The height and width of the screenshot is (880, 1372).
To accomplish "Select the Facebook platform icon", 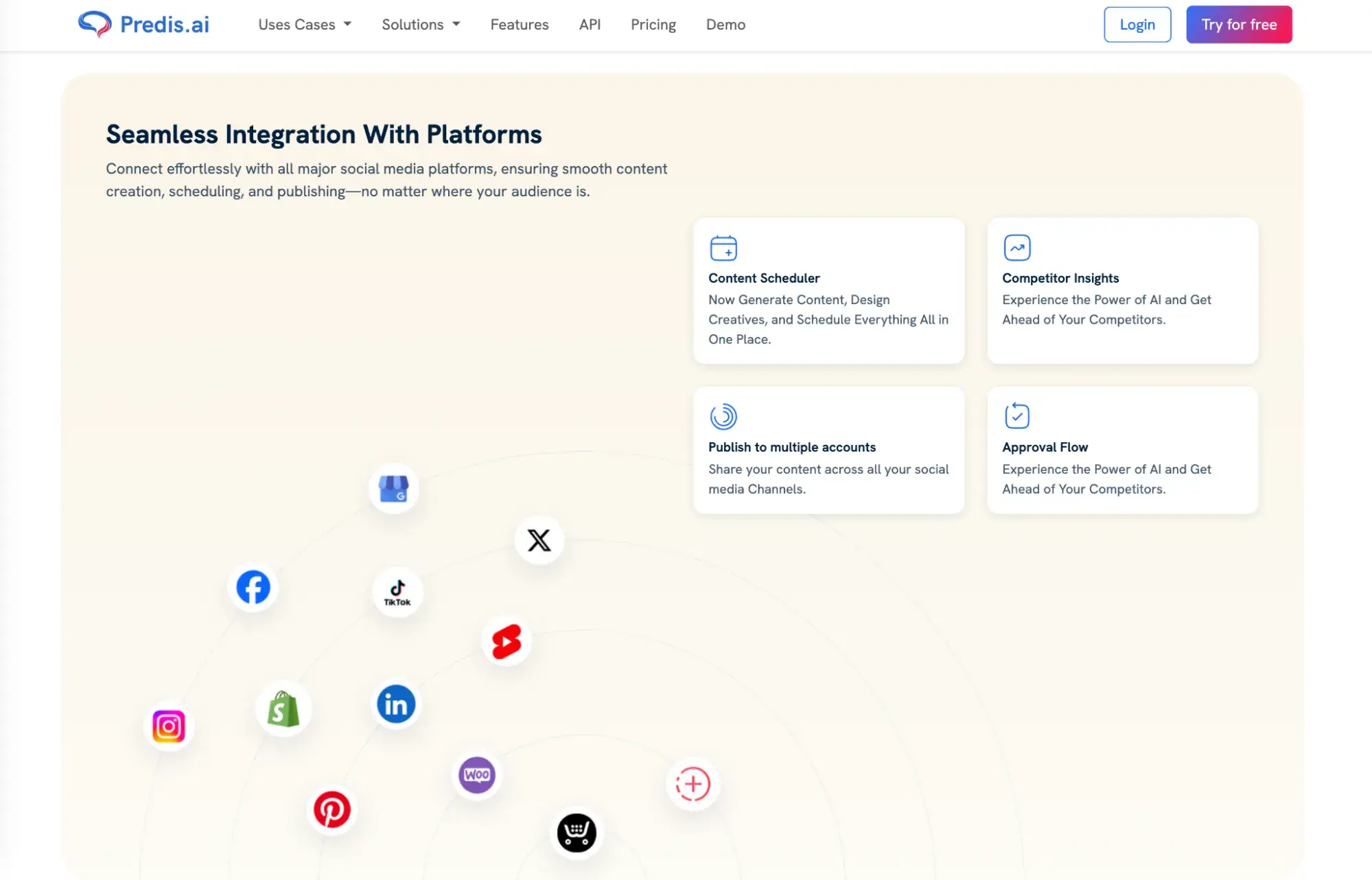I will 253,588.
